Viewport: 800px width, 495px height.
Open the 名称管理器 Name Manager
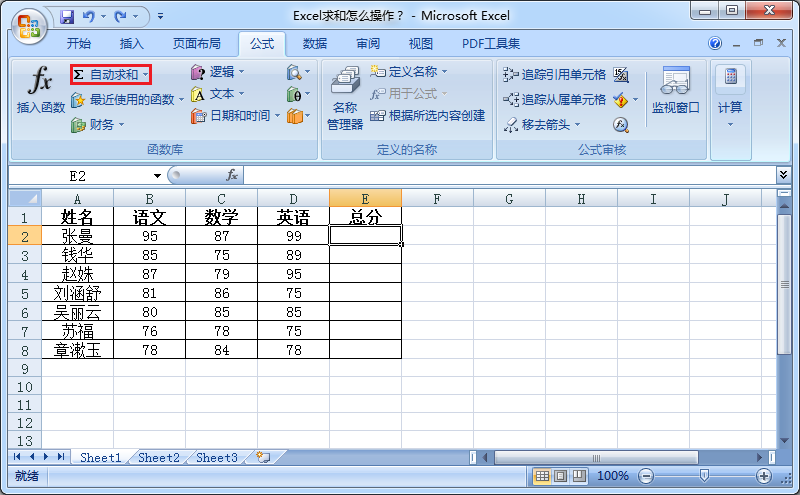345,98
